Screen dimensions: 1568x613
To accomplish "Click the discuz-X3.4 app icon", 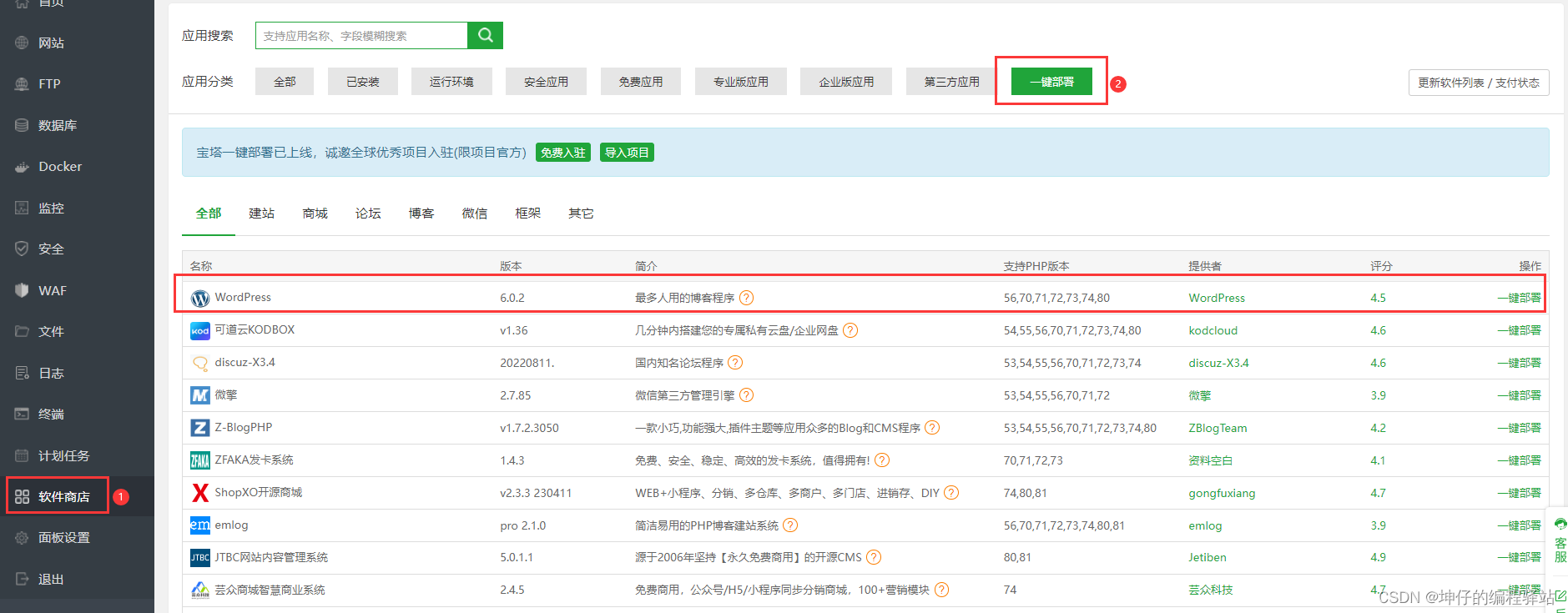I will [200, 363].
